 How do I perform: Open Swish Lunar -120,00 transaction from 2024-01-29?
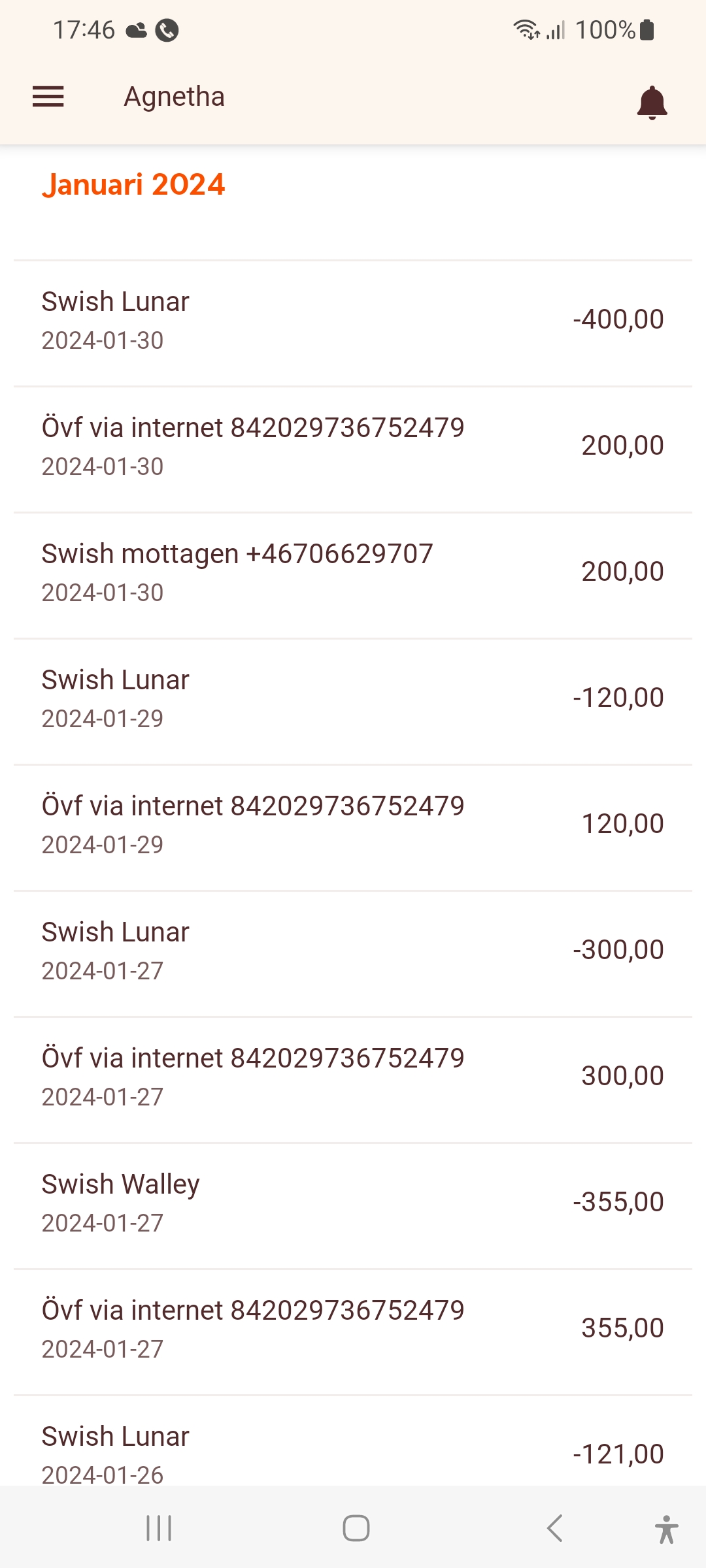point(353,698)
